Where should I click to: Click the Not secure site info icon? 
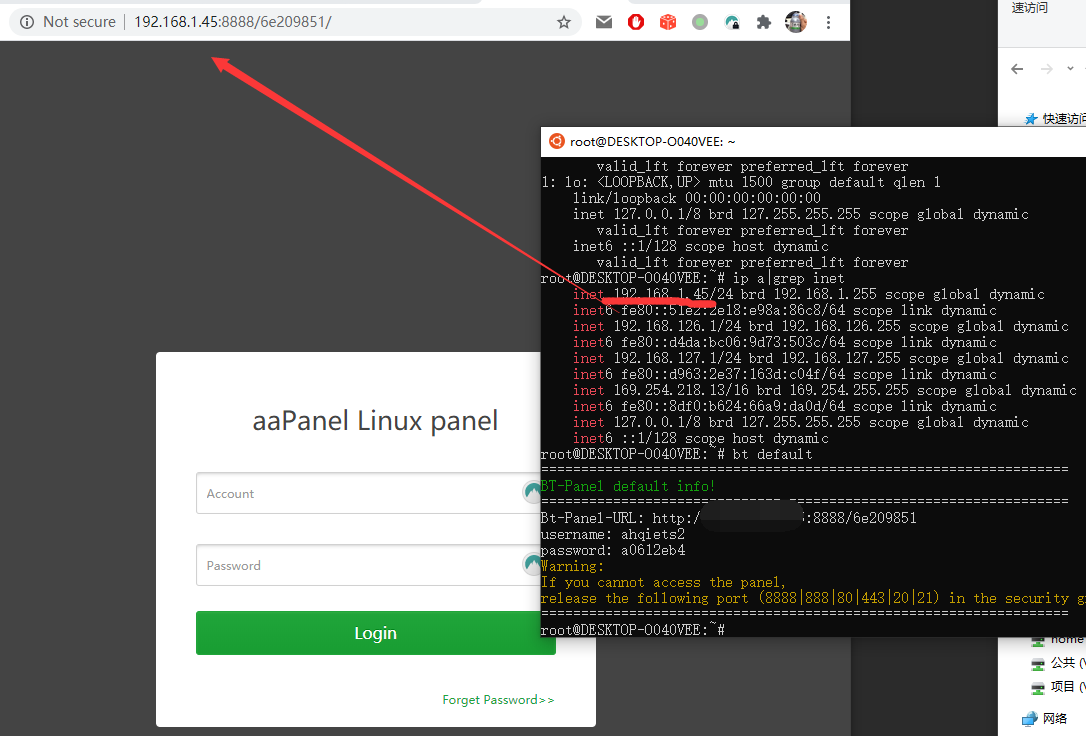[27, 22]
